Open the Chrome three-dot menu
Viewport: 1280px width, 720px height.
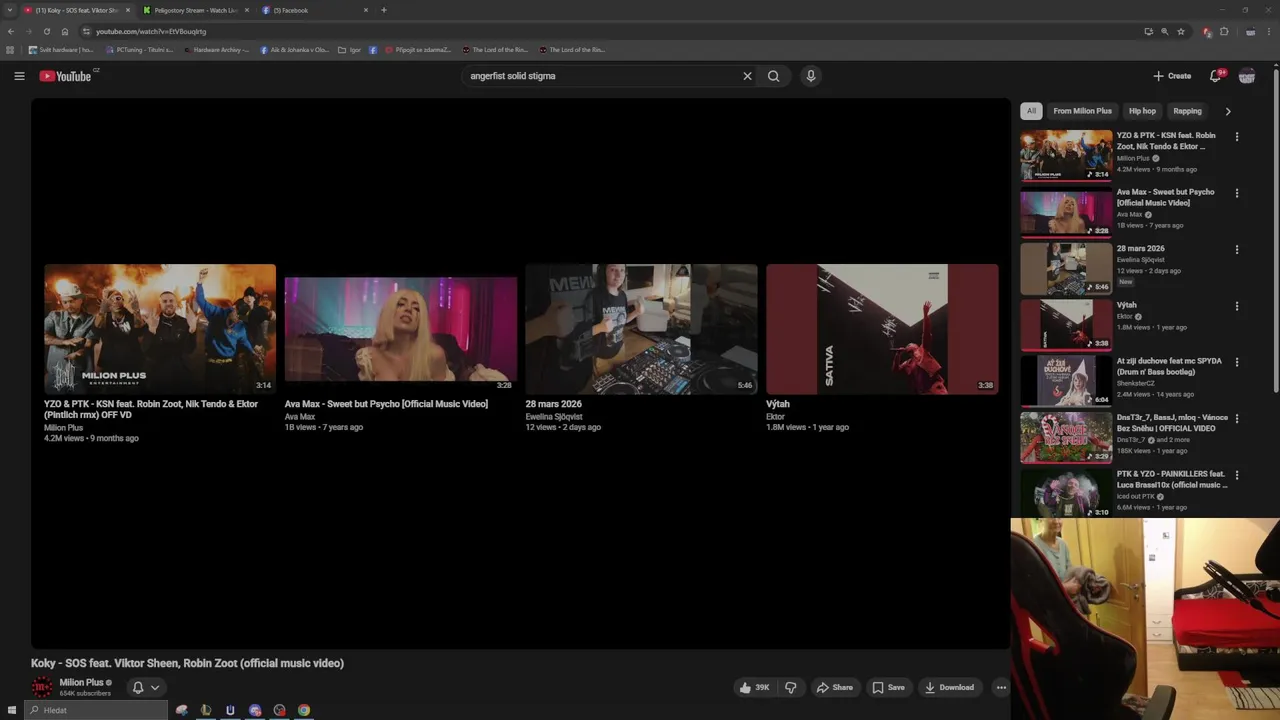tap(1270, 31)
